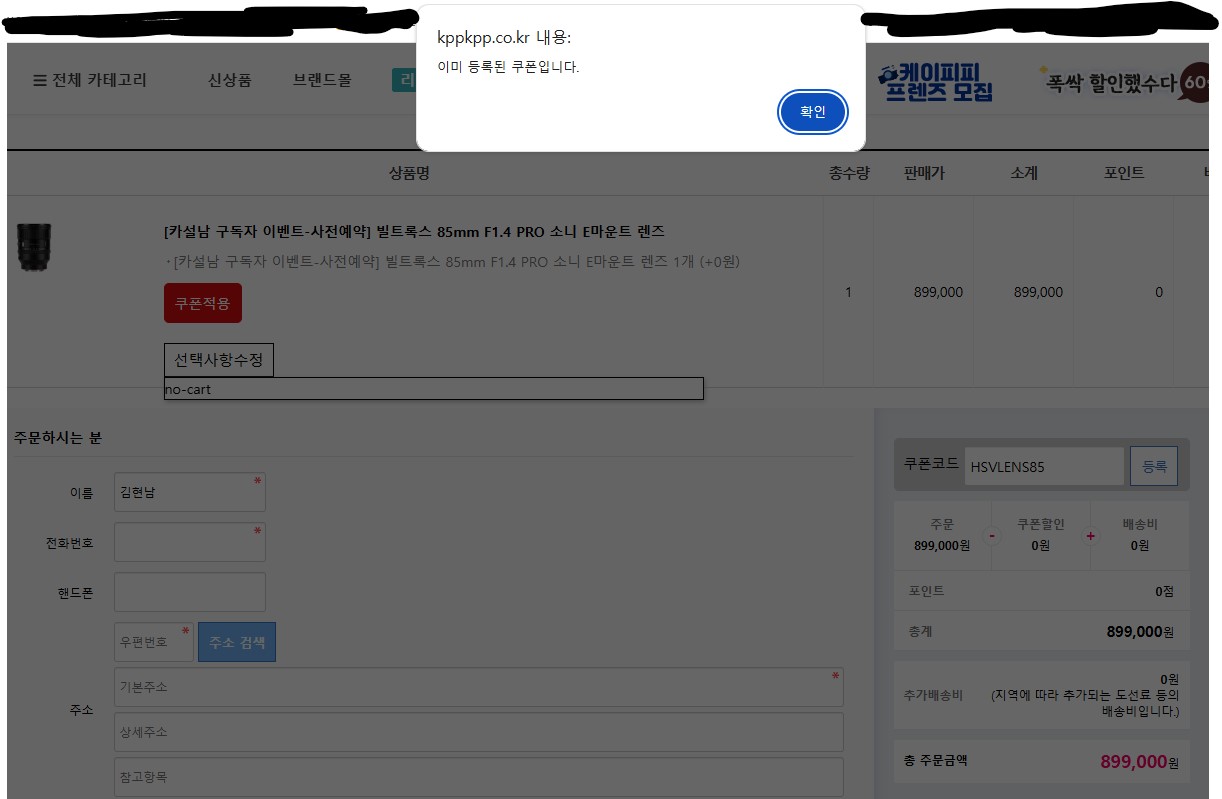Screen dimensions: 1222x799
Task: Click the 주문하시는 분 section heading
Action: click(x=58, y=438)
